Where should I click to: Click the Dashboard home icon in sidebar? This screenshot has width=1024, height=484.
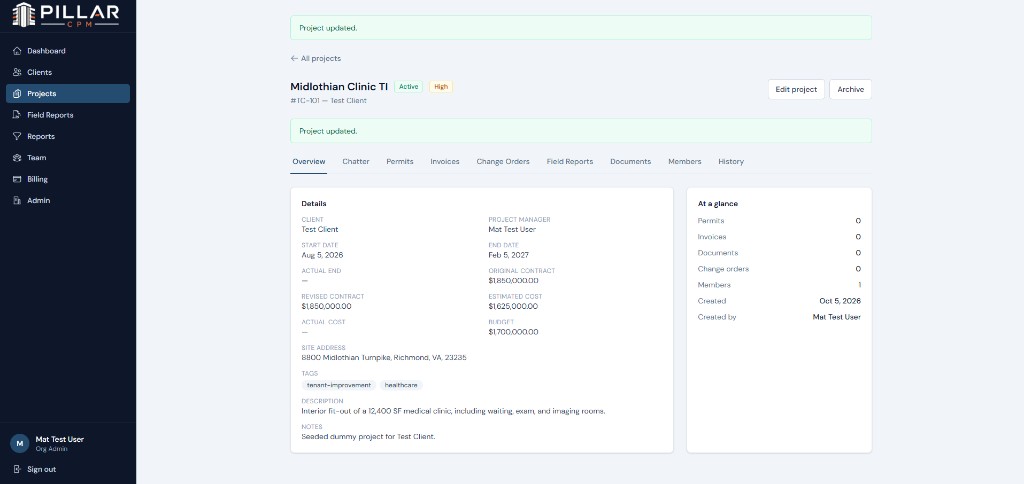point(18,51)
